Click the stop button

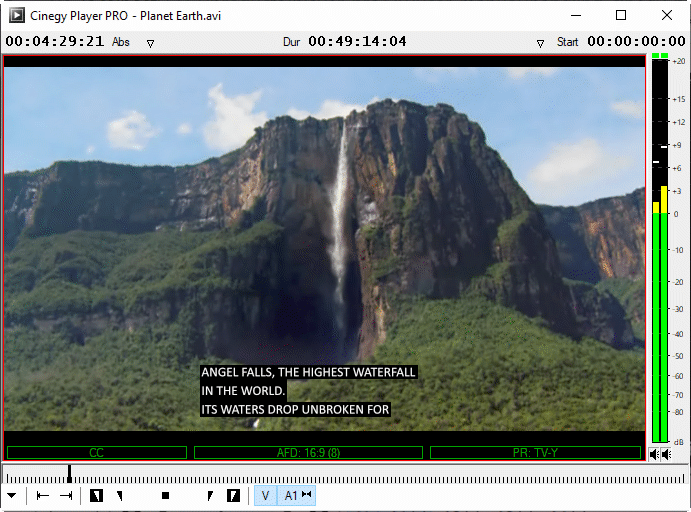click(x=165, y=496)
